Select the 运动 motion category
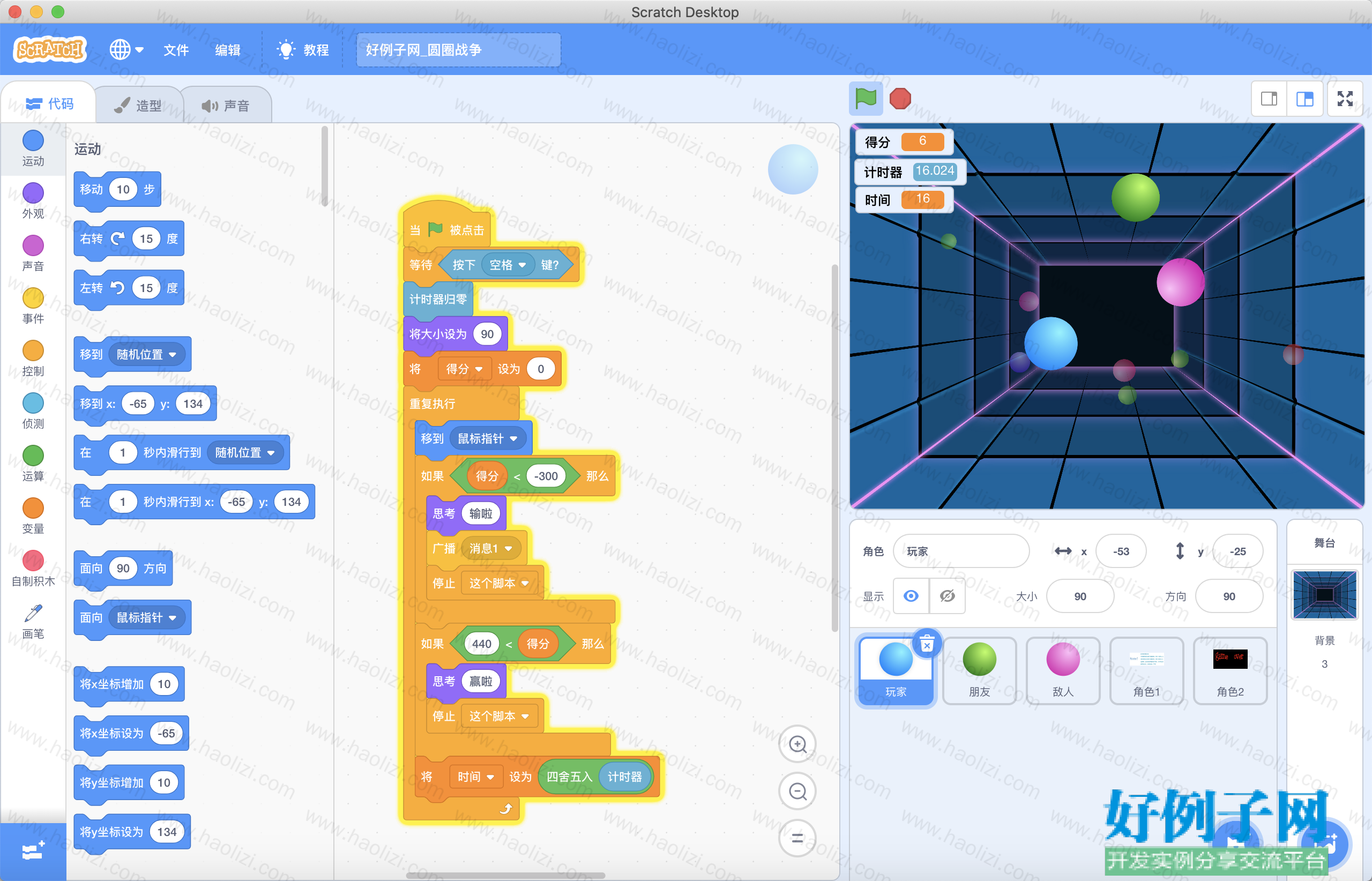 click(x=33, y=149)
